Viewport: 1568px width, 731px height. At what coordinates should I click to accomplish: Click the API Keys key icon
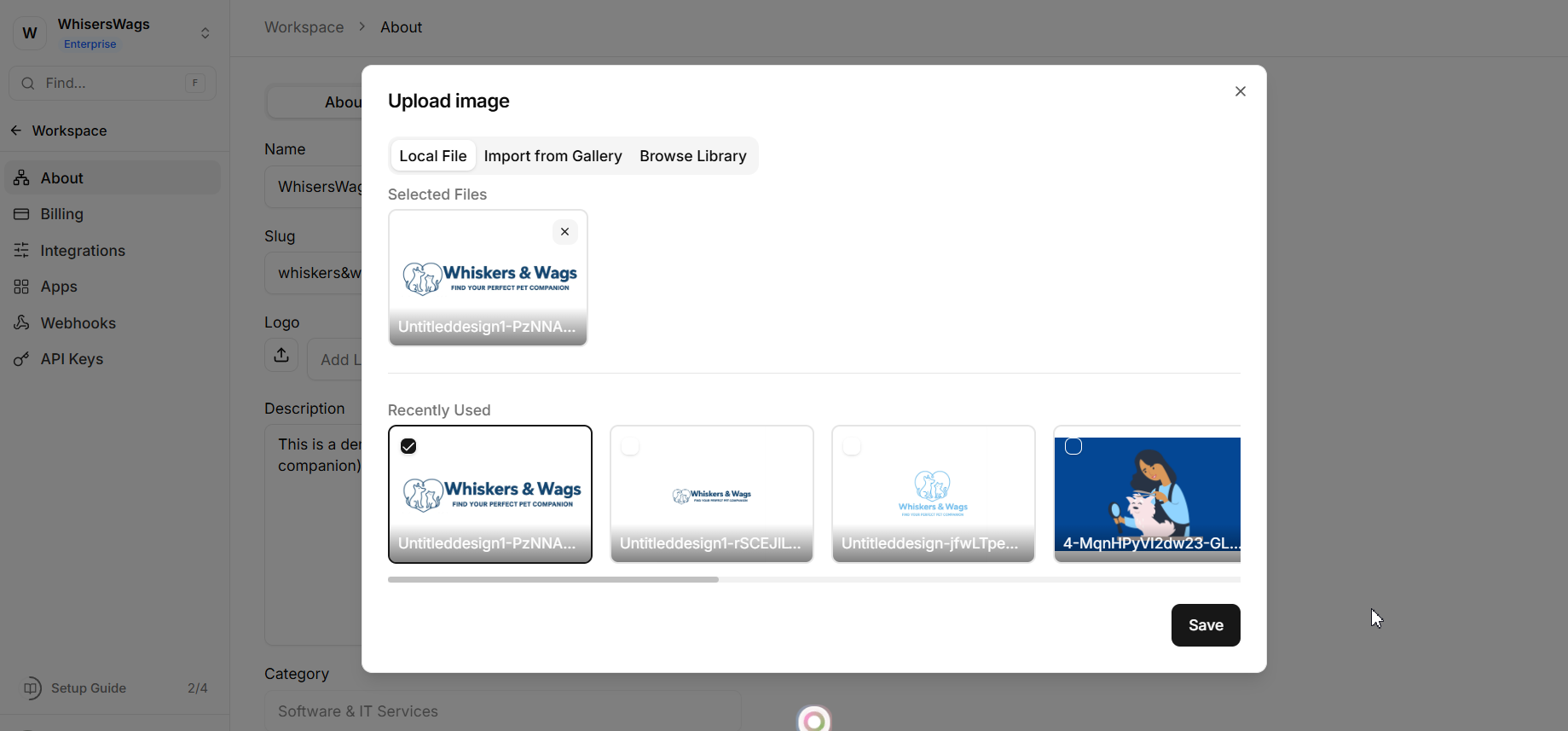22,359
